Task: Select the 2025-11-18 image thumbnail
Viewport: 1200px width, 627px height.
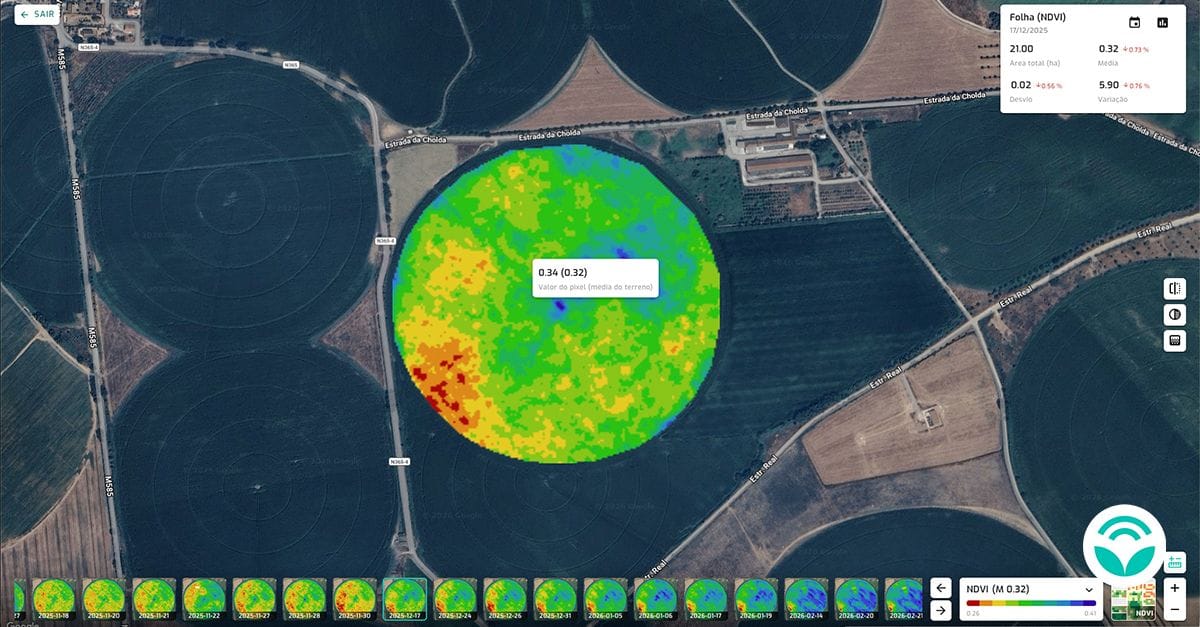Action: [x=54, y=599]
